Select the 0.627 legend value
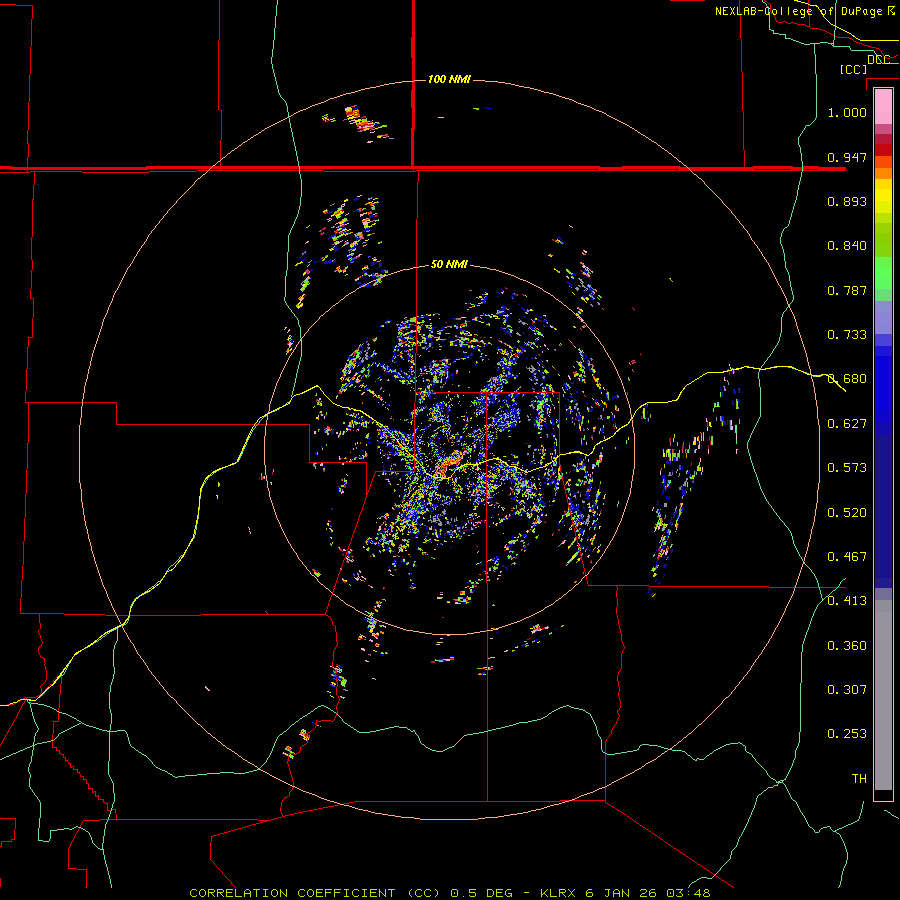This screenshot has height=900, width=900. click(x=847, y=424)
